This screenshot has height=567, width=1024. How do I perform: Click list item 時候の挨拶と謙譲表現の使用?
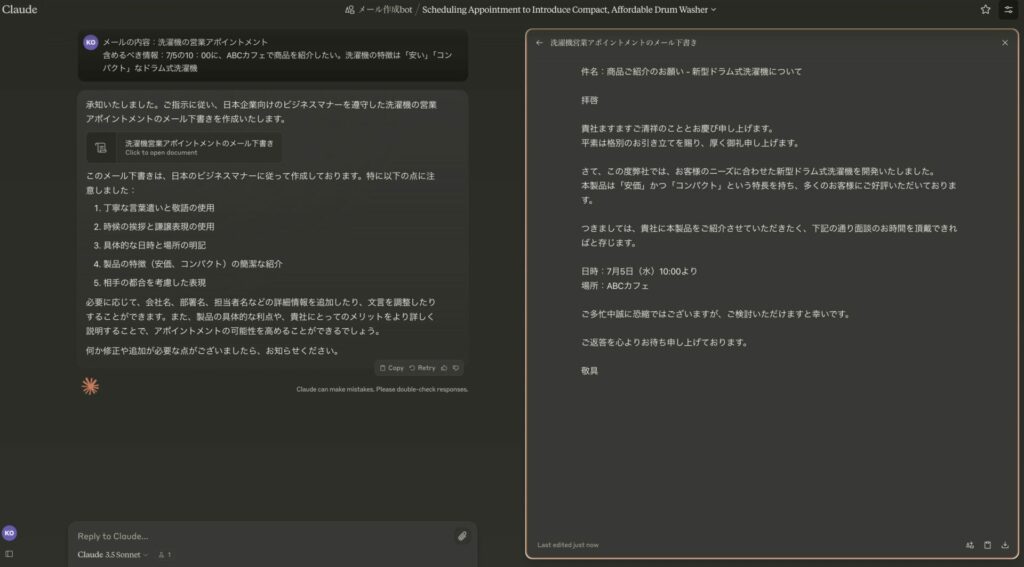[159, 226]
